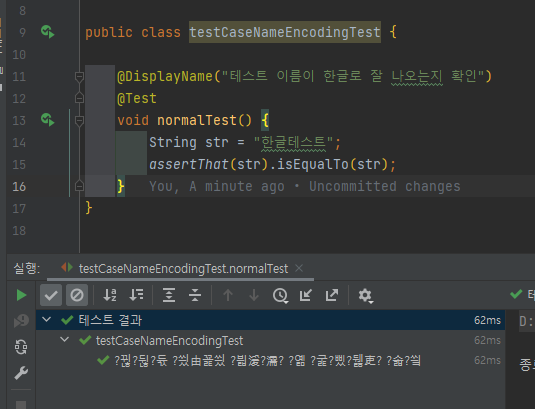Run the test class from the line 9 gutter icon
The width and height of the screenshot is (535, 409).
click(47, 32)
